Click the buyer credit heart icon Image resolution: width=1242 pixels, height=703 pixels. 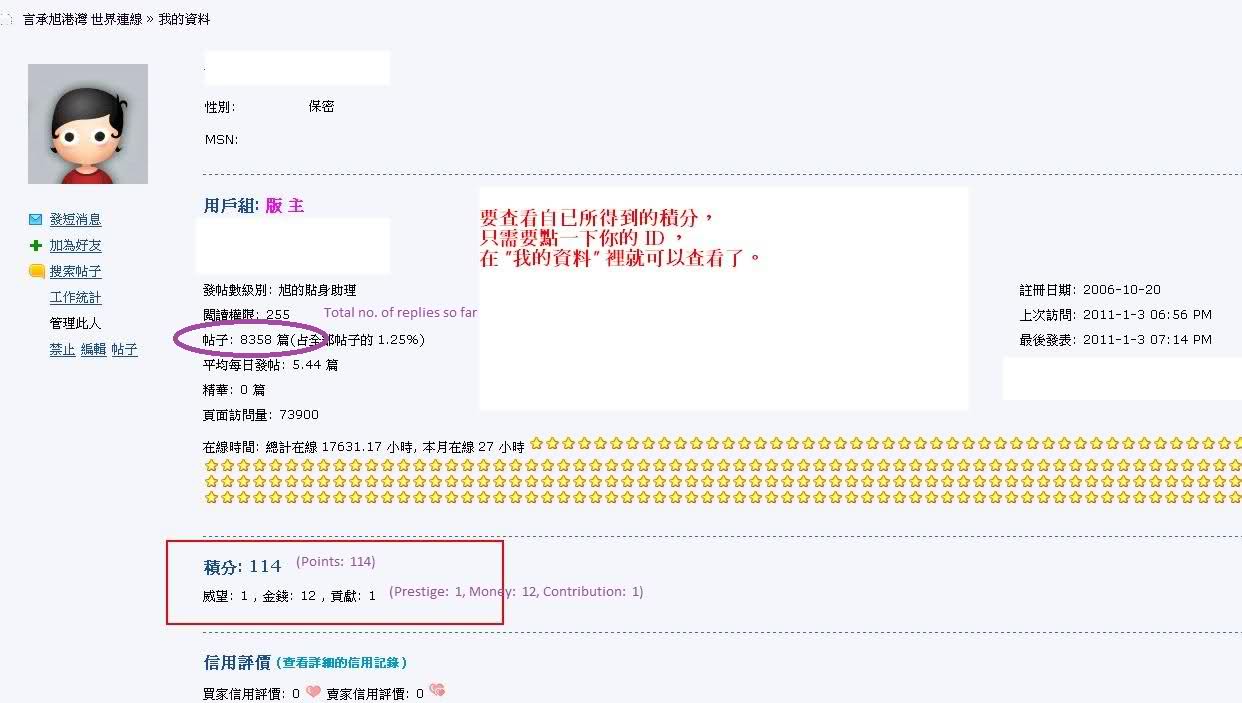tap(313, 692)
